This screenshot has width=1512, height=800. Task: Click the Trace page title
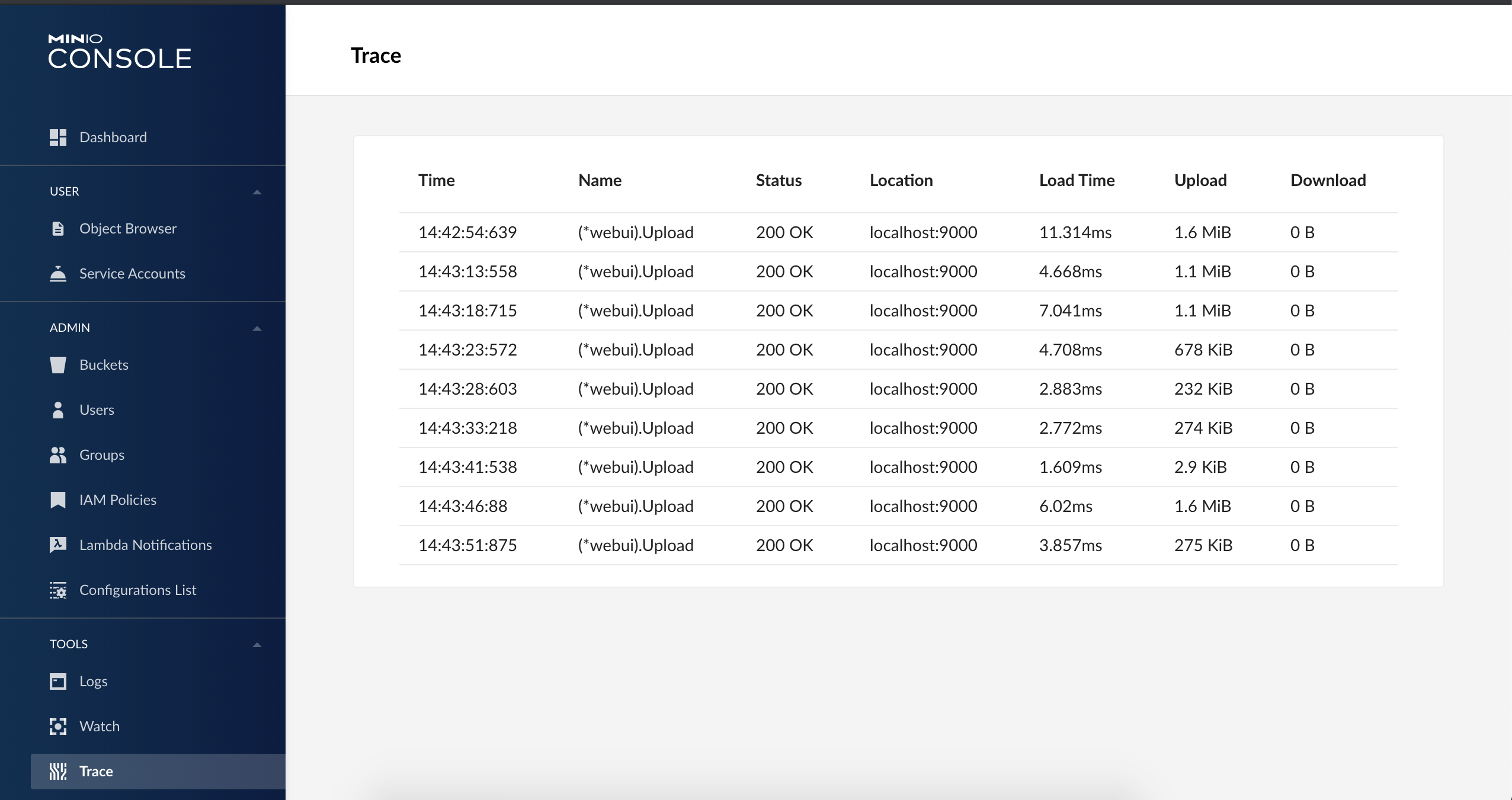(376, 56)
